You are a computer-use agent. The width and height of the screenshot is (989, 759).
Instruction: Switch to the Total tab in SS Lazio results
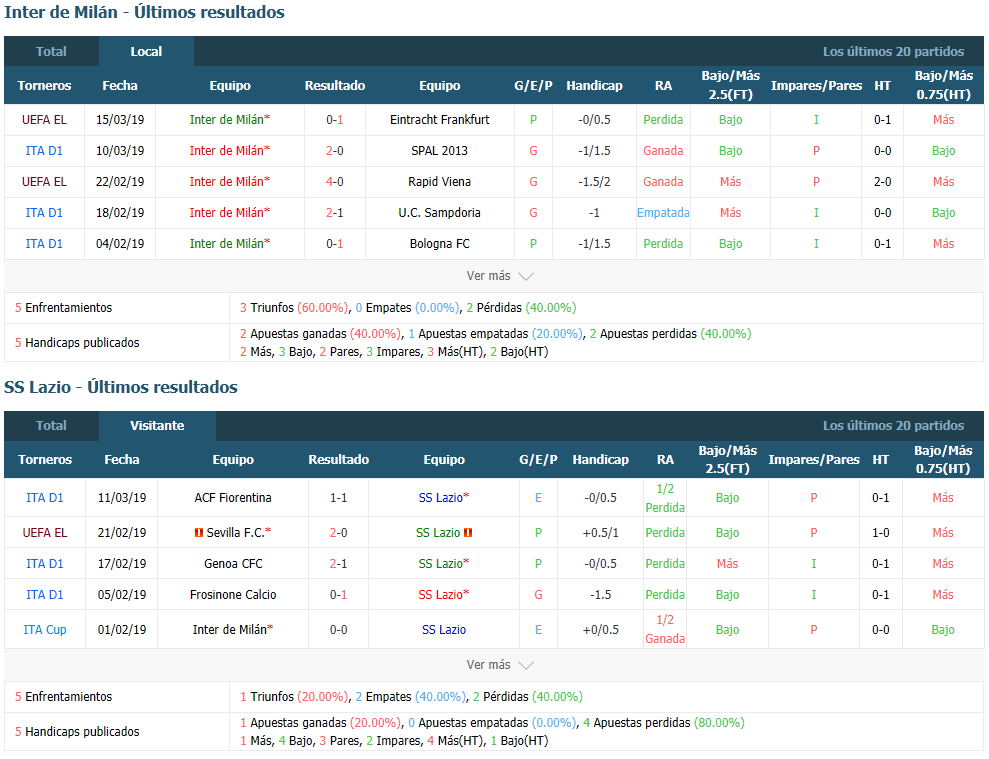point(51,426)
